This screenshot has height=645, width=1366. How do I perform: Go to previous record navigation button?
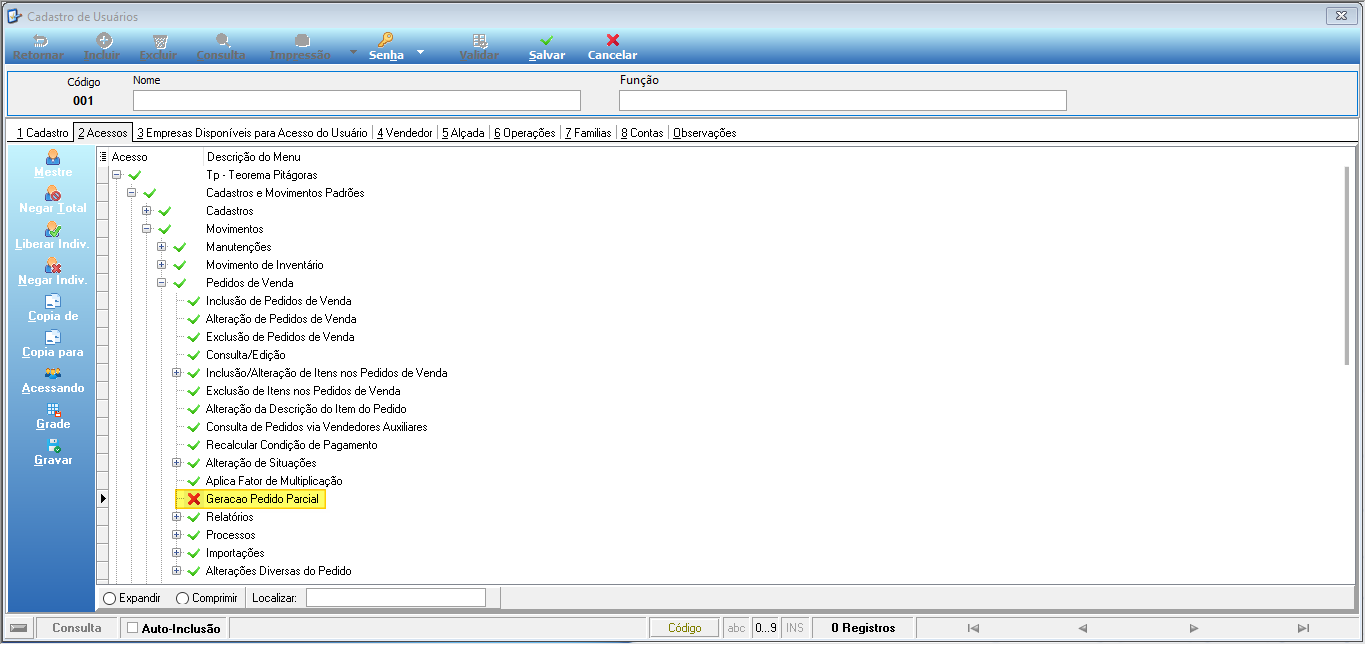click(1082, 628)
